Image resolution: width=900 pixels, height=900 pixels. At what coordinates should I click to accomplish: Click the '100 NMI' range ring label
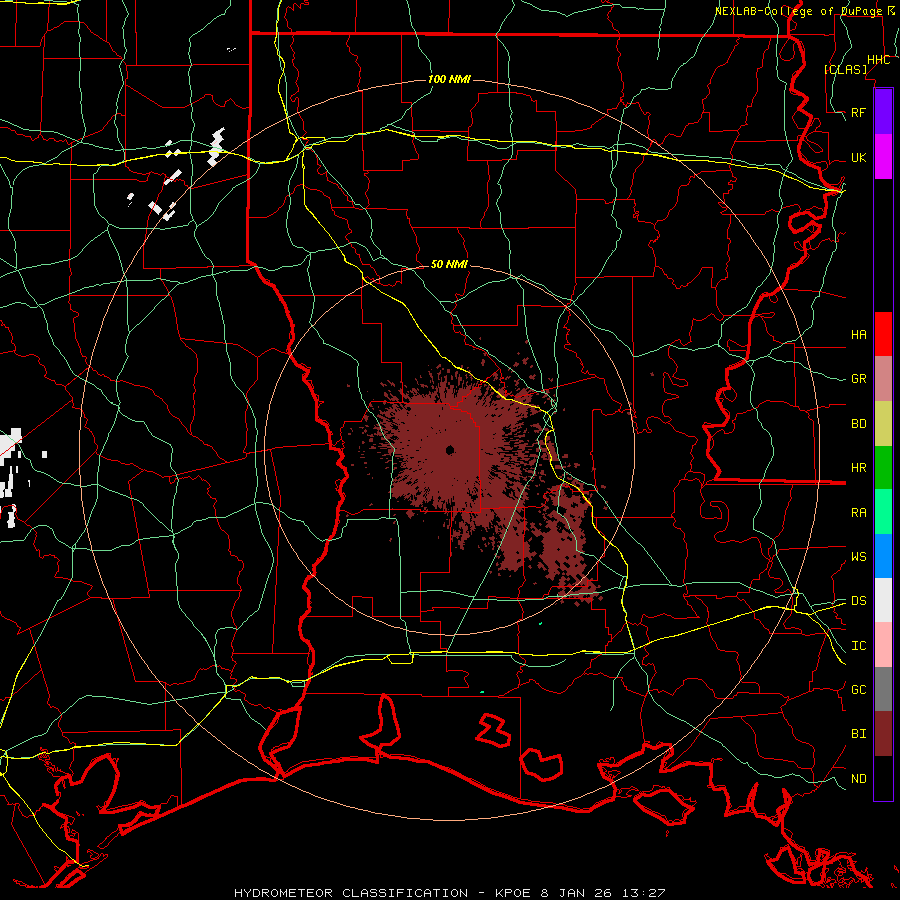[449, 79]
